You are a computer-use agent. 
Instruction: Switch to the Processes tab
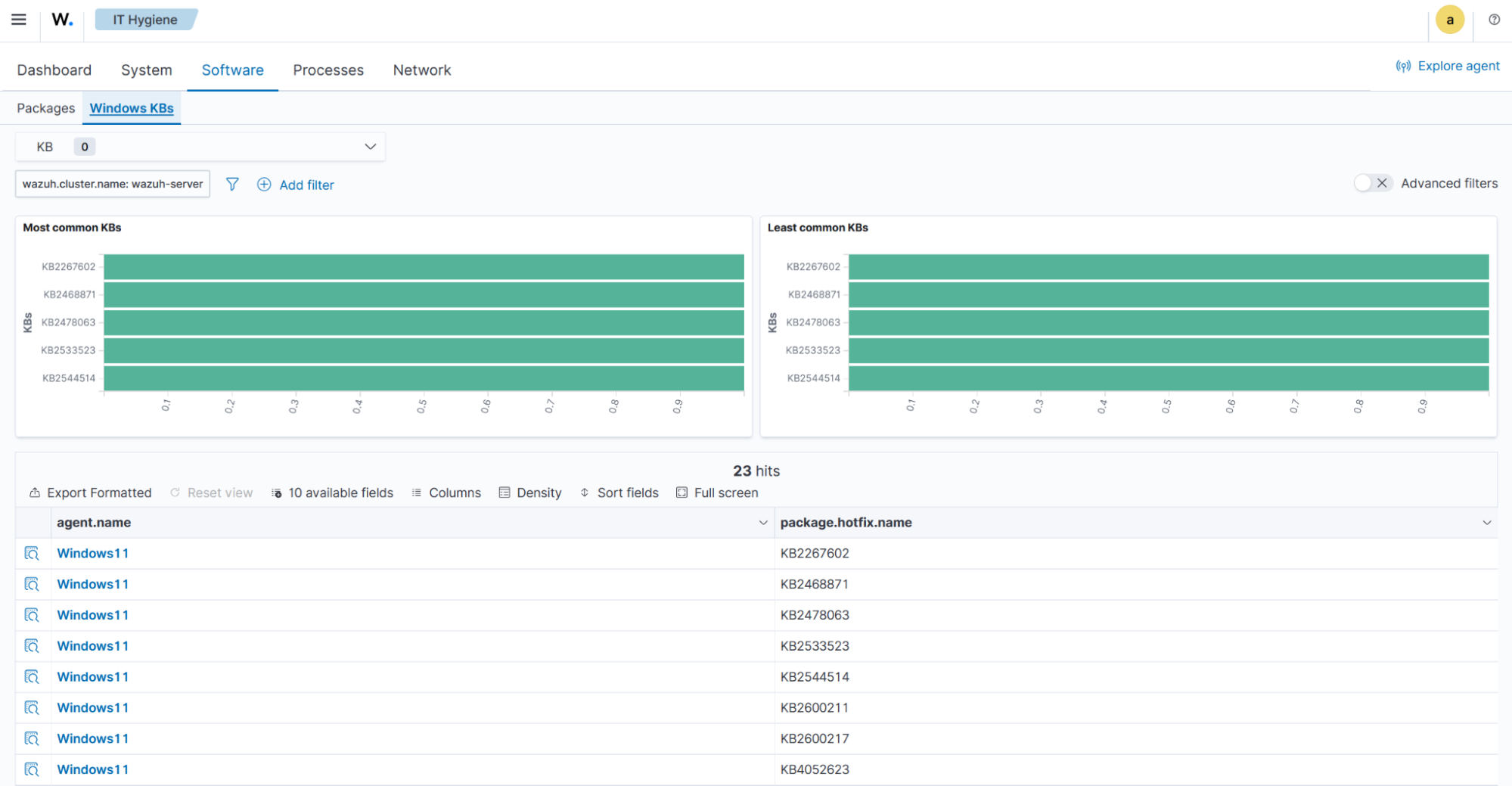click(x=328, y=70)
